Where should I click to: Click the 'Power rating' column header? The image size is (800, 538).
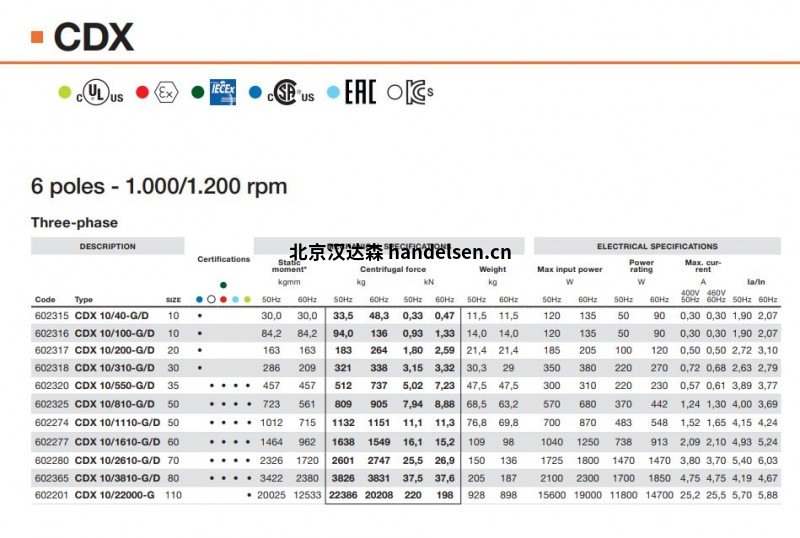[641, 265]
